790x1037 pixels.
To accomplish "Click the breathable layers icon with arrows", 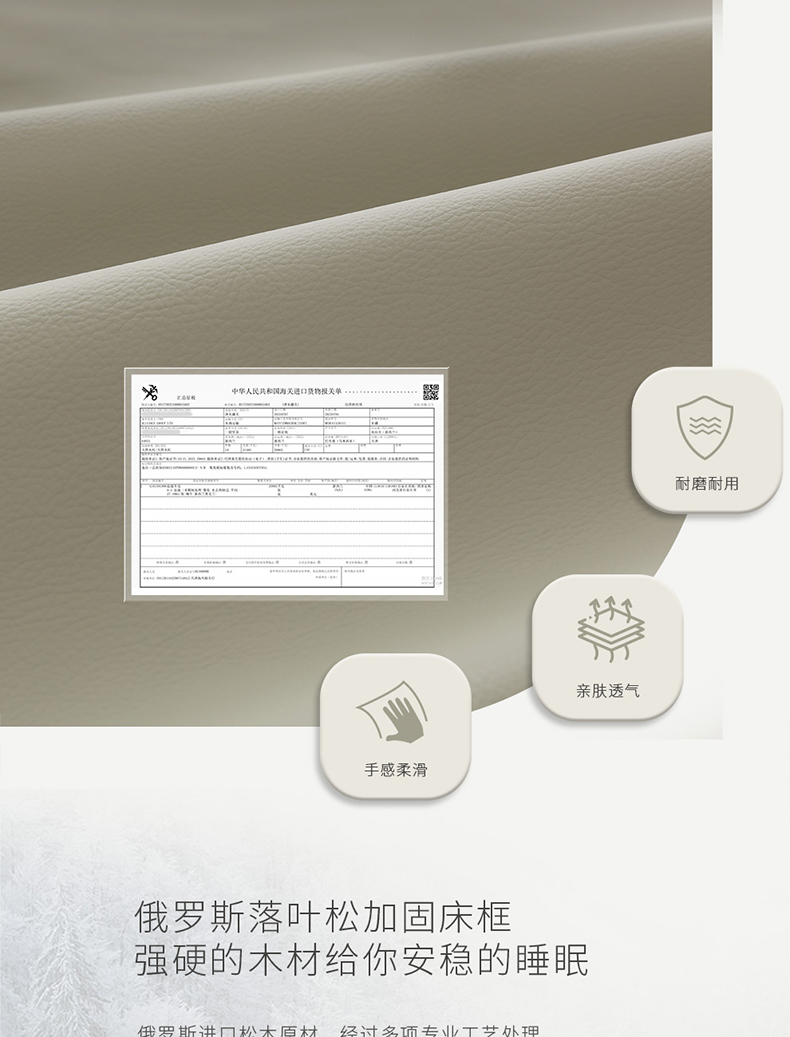I will pyautogui.click(x=606, y=630).
